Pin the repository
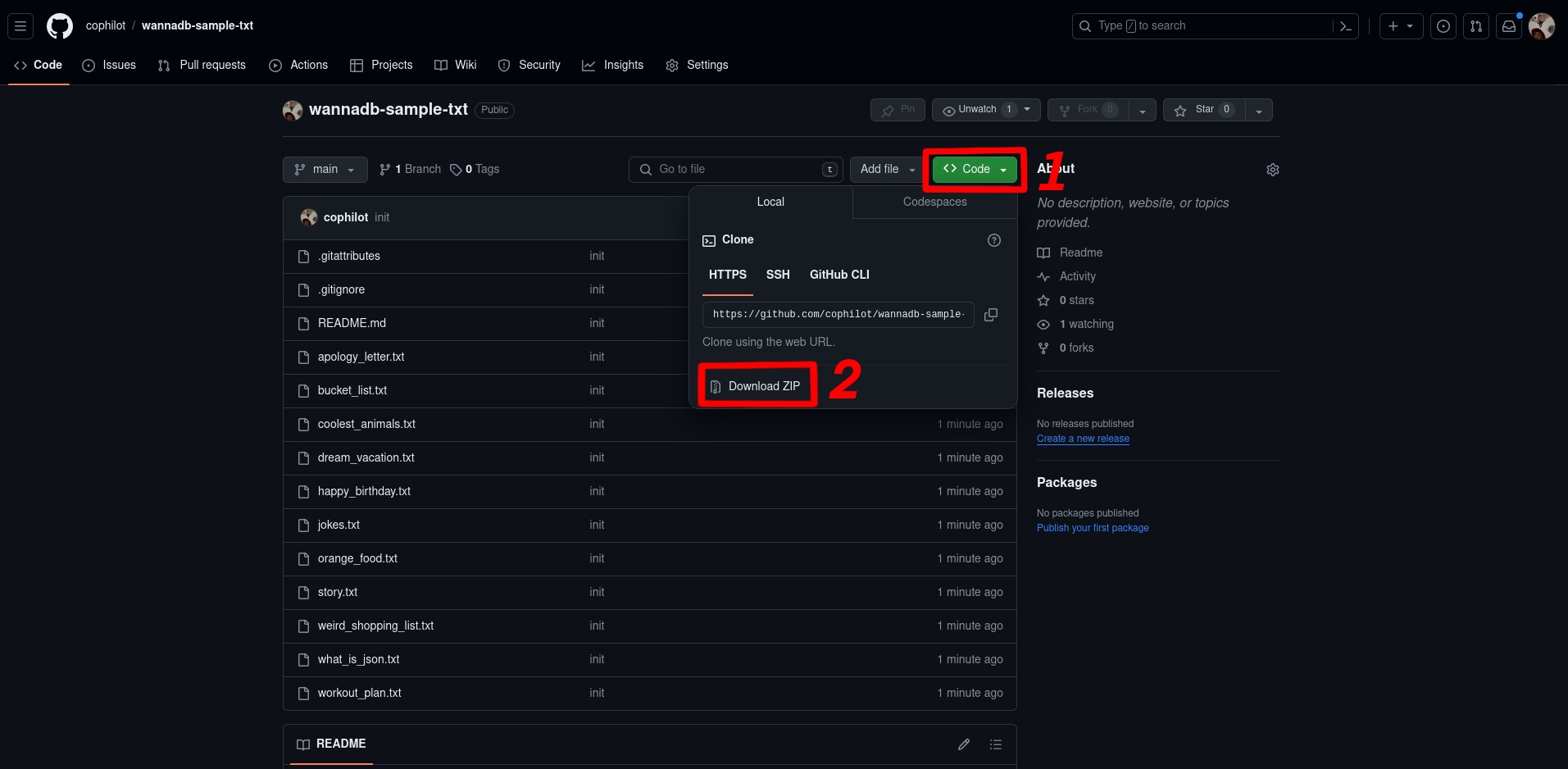Image resolution: width=1568 pixels, height=769 pixels. tap(898, 110)
